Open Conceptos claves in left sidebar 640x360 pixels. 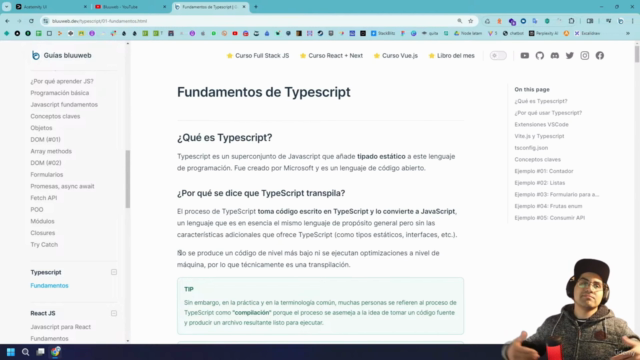pyautogui.click(x=55, y=116)
